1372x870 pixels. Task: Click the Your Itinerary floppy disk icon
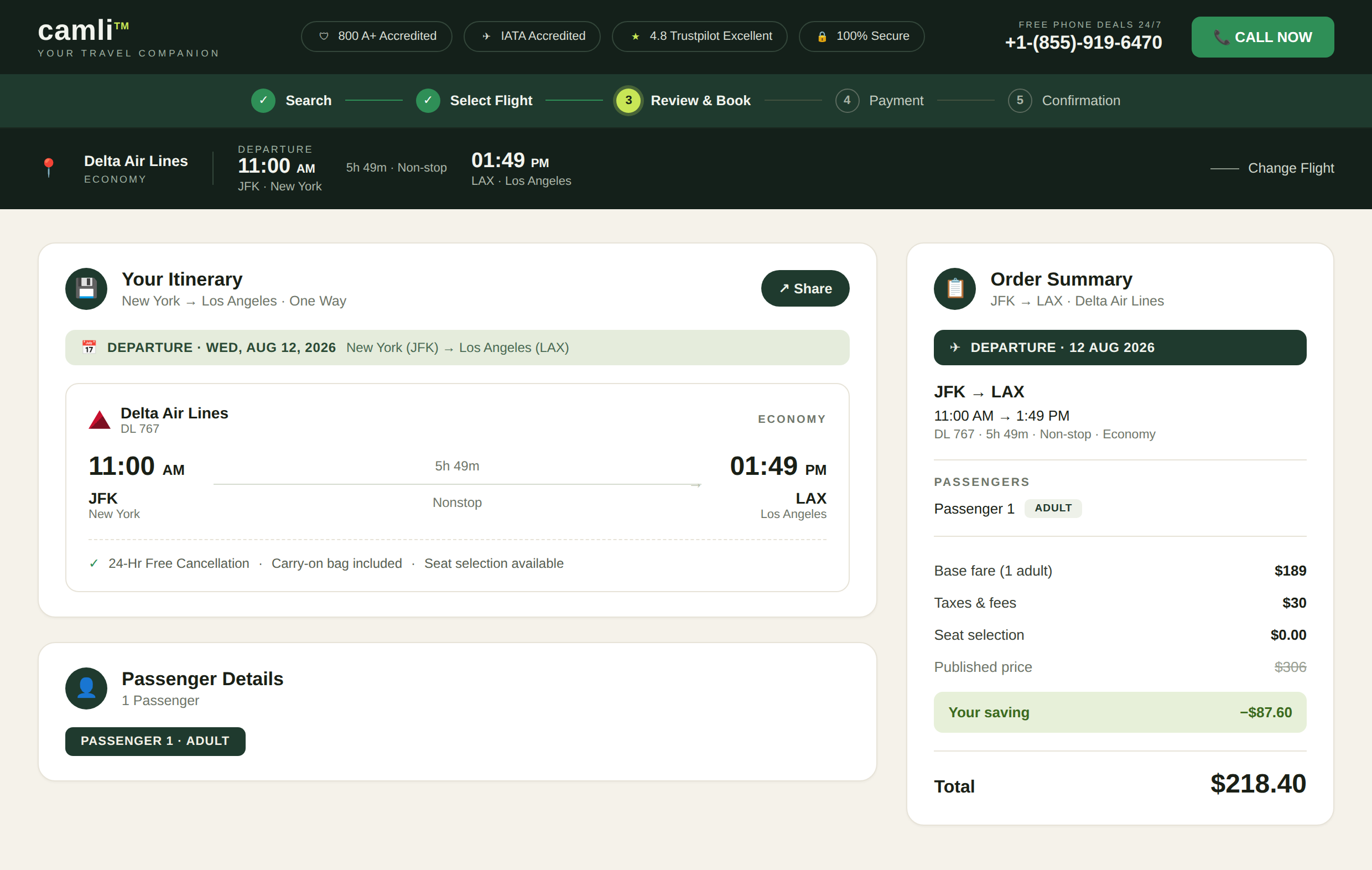coord(86,288)
